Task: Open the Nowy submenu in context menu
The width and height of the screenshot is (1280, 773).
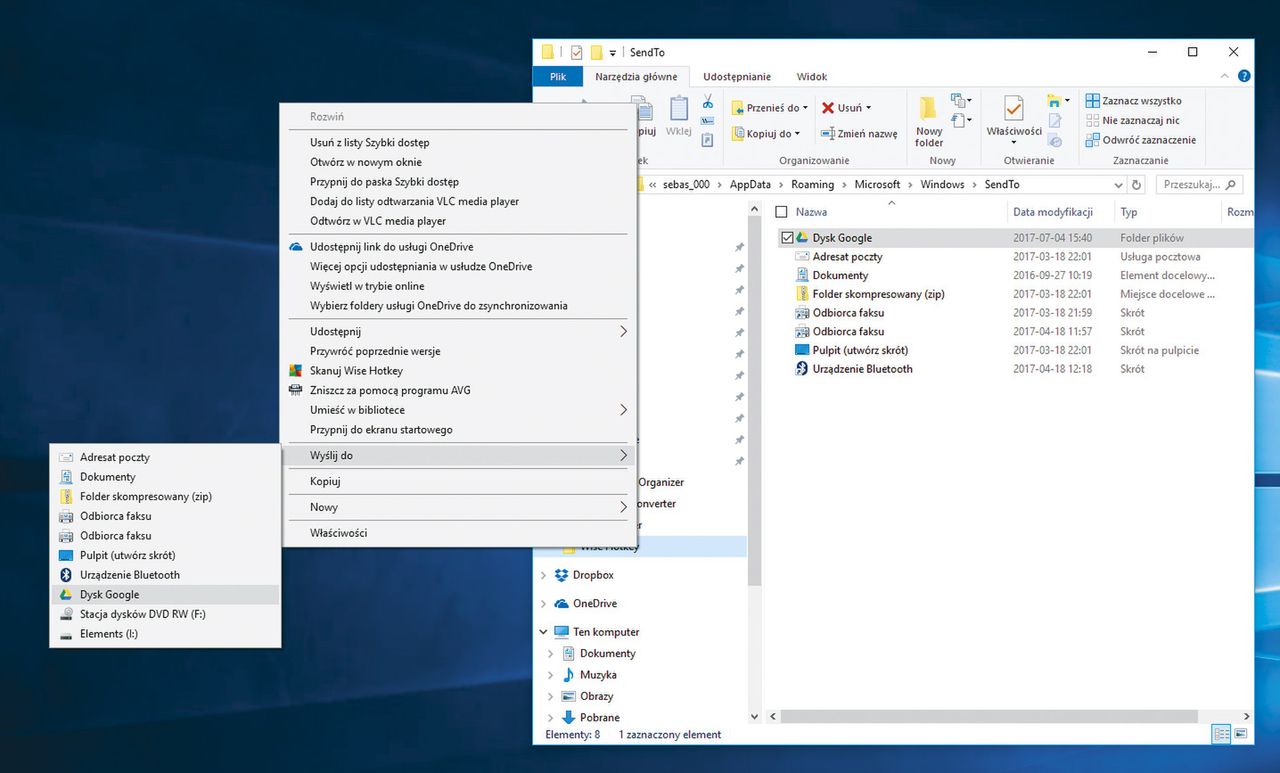Action: [x=458, y=507]
